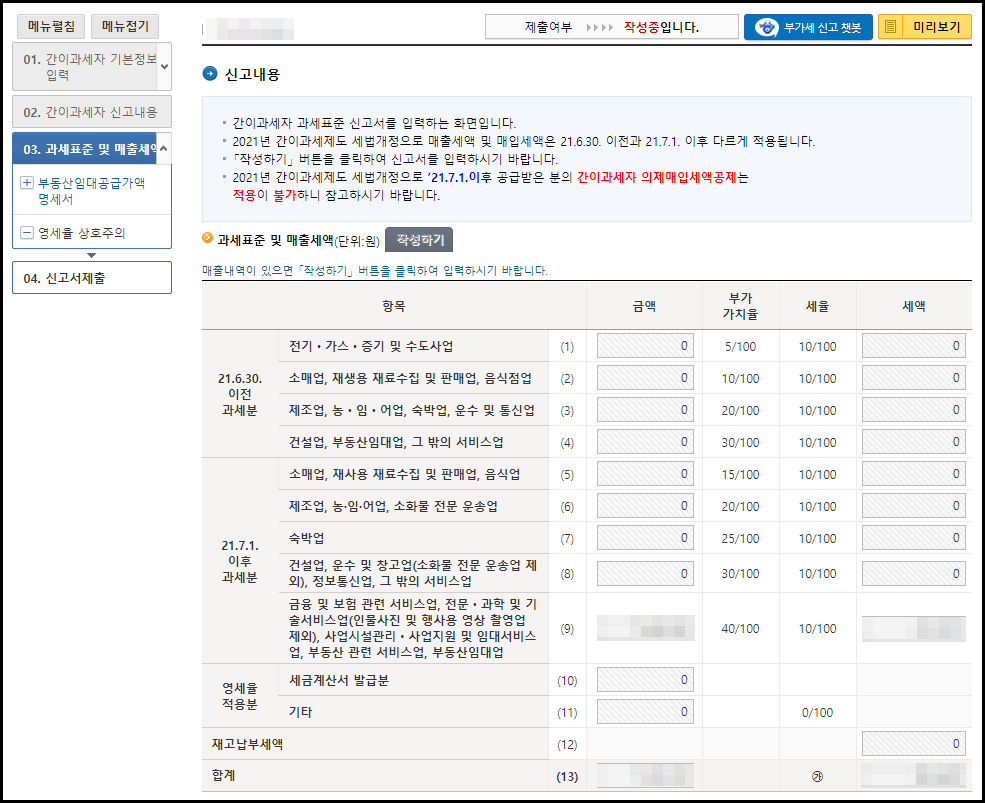Select tax amount field for row (1)
This screenshot has height=803, width=985.
coord(914,346)
